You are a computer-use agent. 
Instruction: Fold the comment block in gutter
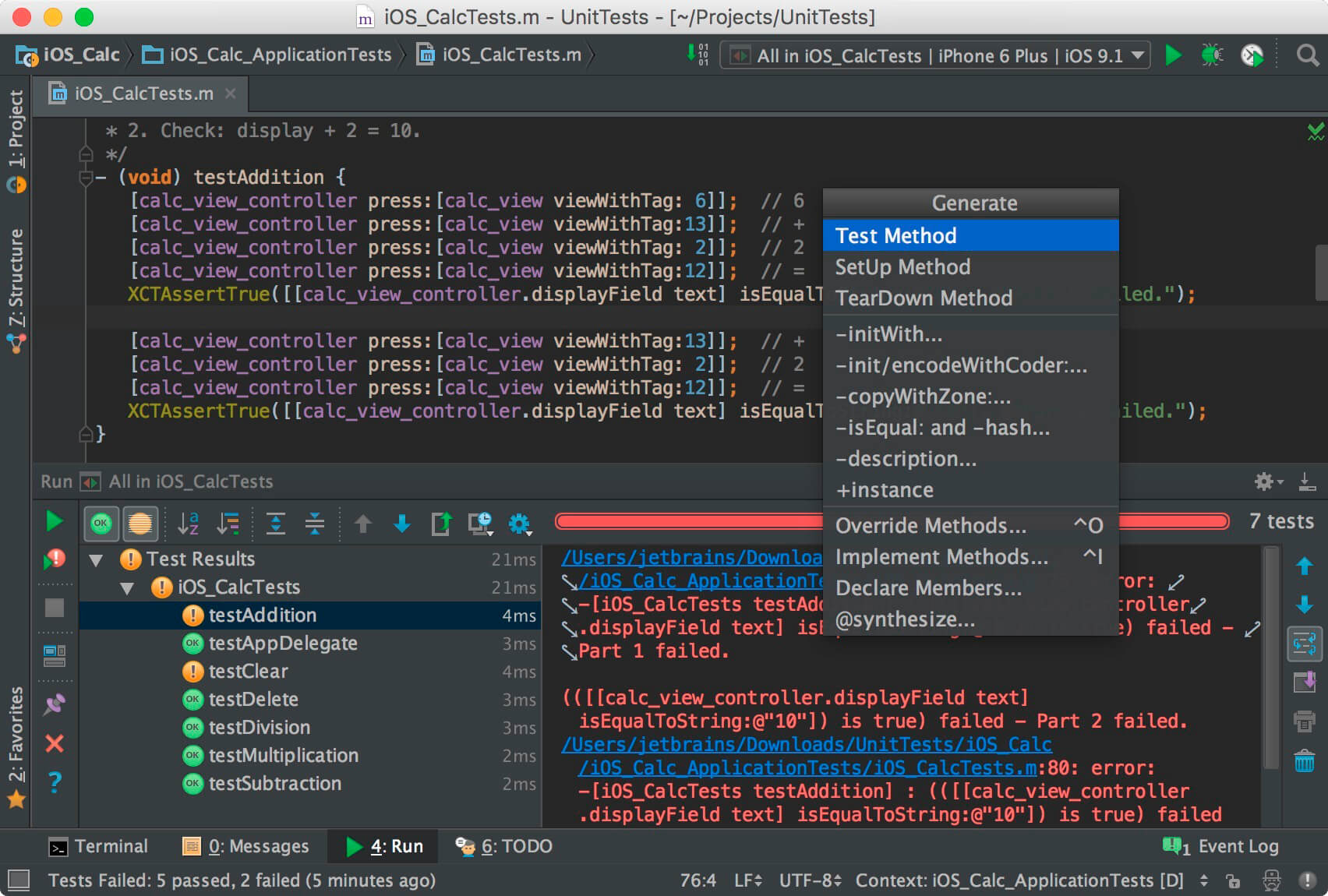pos(87,154)
